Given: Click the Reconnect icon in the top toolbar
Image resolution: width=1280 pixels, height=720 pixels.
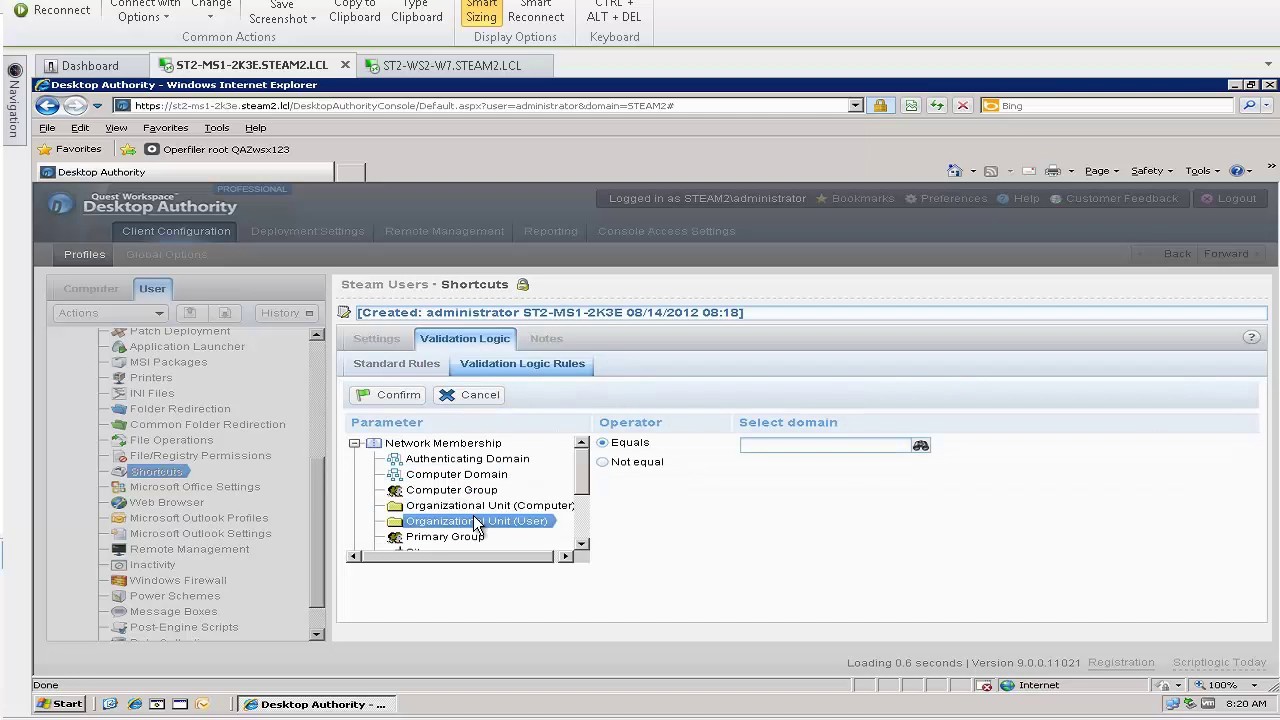Looking at the screenshot, I should click(21, 10).
